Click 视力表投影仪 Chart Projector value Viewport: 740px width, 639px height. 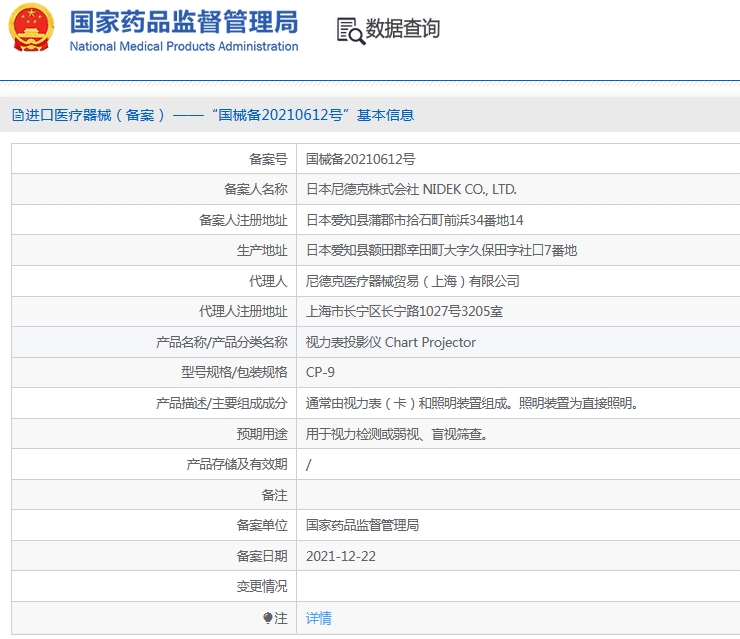(x=391, y=342)
